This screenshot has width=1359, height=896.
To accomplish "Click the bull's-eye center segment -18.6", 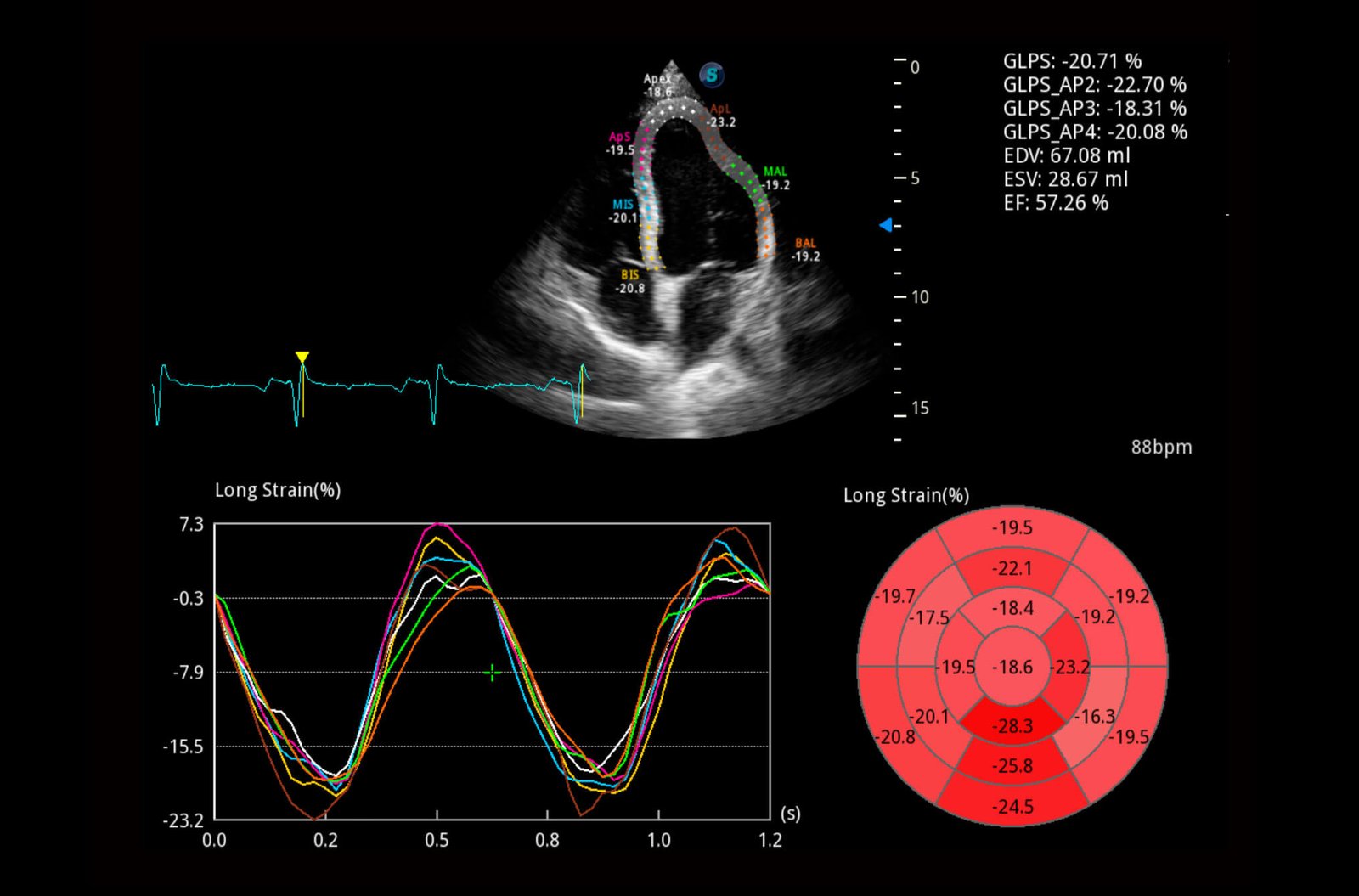I will pyautogui.click(x=1012, y=668).
